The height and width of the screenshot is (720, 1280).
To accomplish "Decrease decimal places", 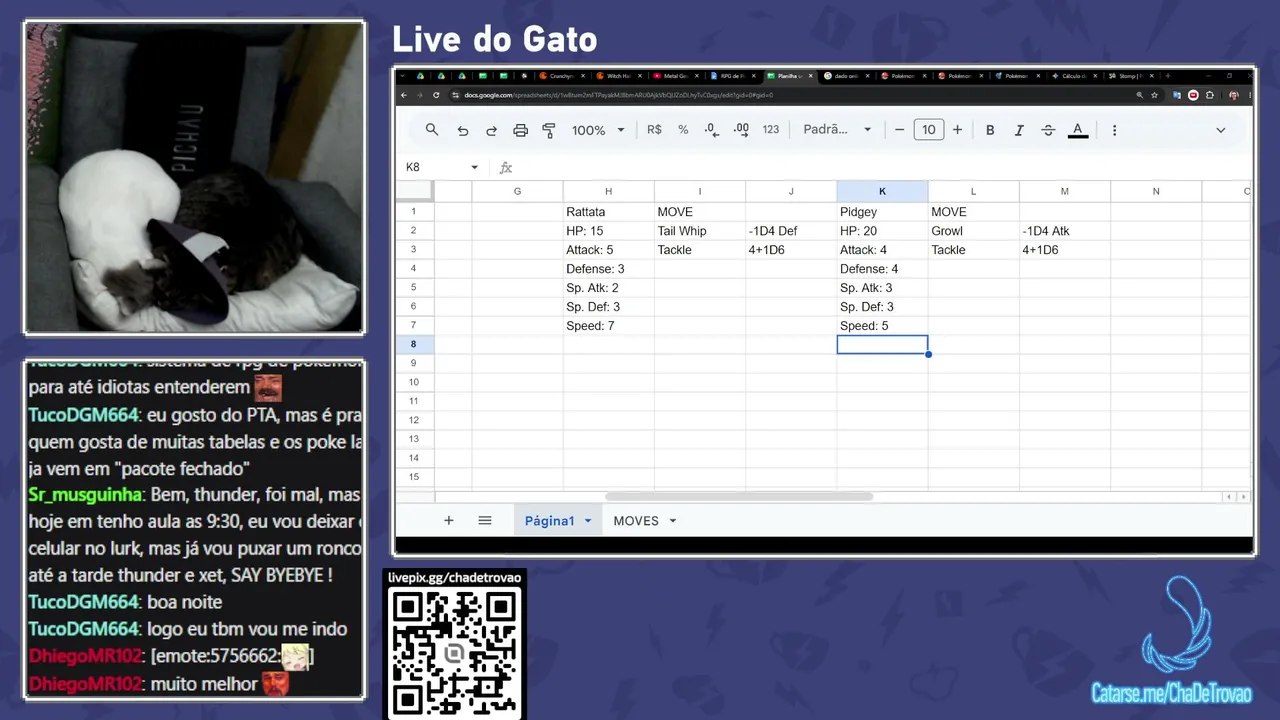I will tap(711, 130).
